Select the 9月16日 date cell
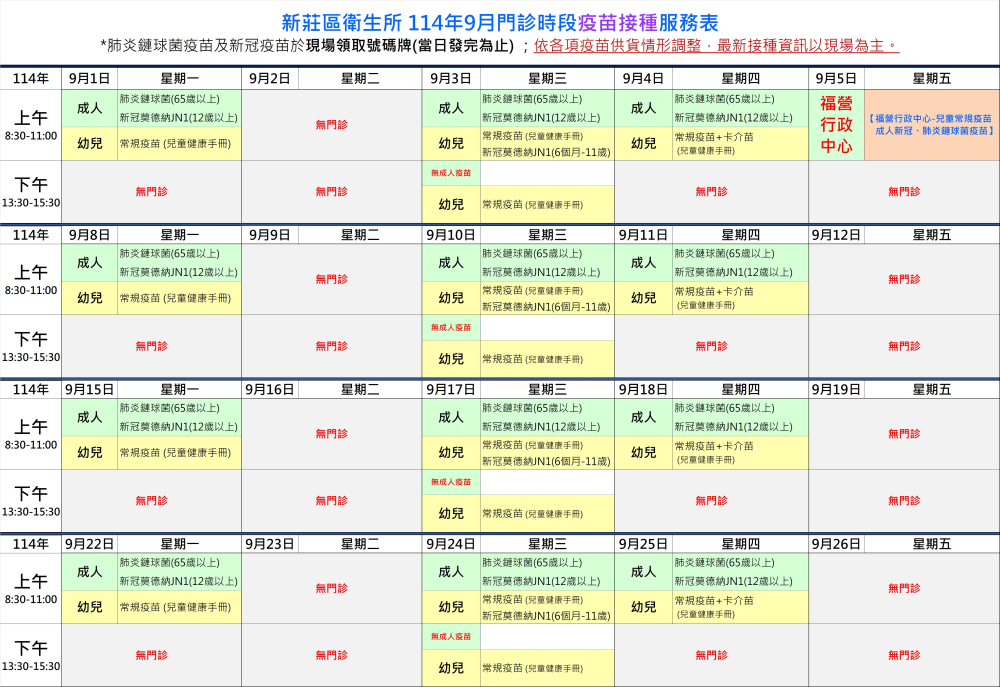The width and height of the screenshot is (1000, 687). click(x=270, y=389)
